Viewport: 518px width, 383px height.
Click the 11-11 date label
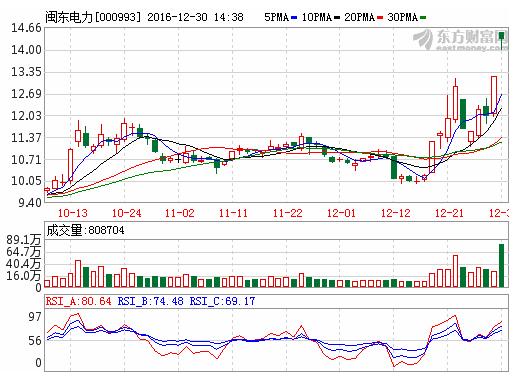tap(233, 213)
